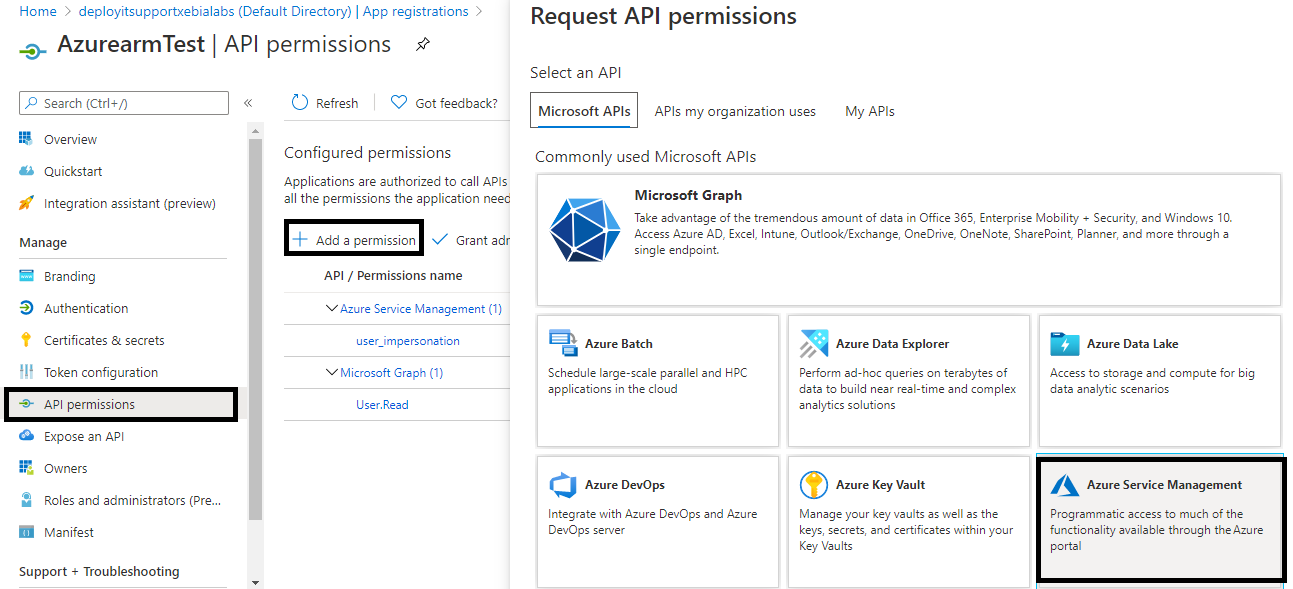Switch to the Microsoft APIs tab
Screen dimensions: 1293x589
[x=584, y=111]
